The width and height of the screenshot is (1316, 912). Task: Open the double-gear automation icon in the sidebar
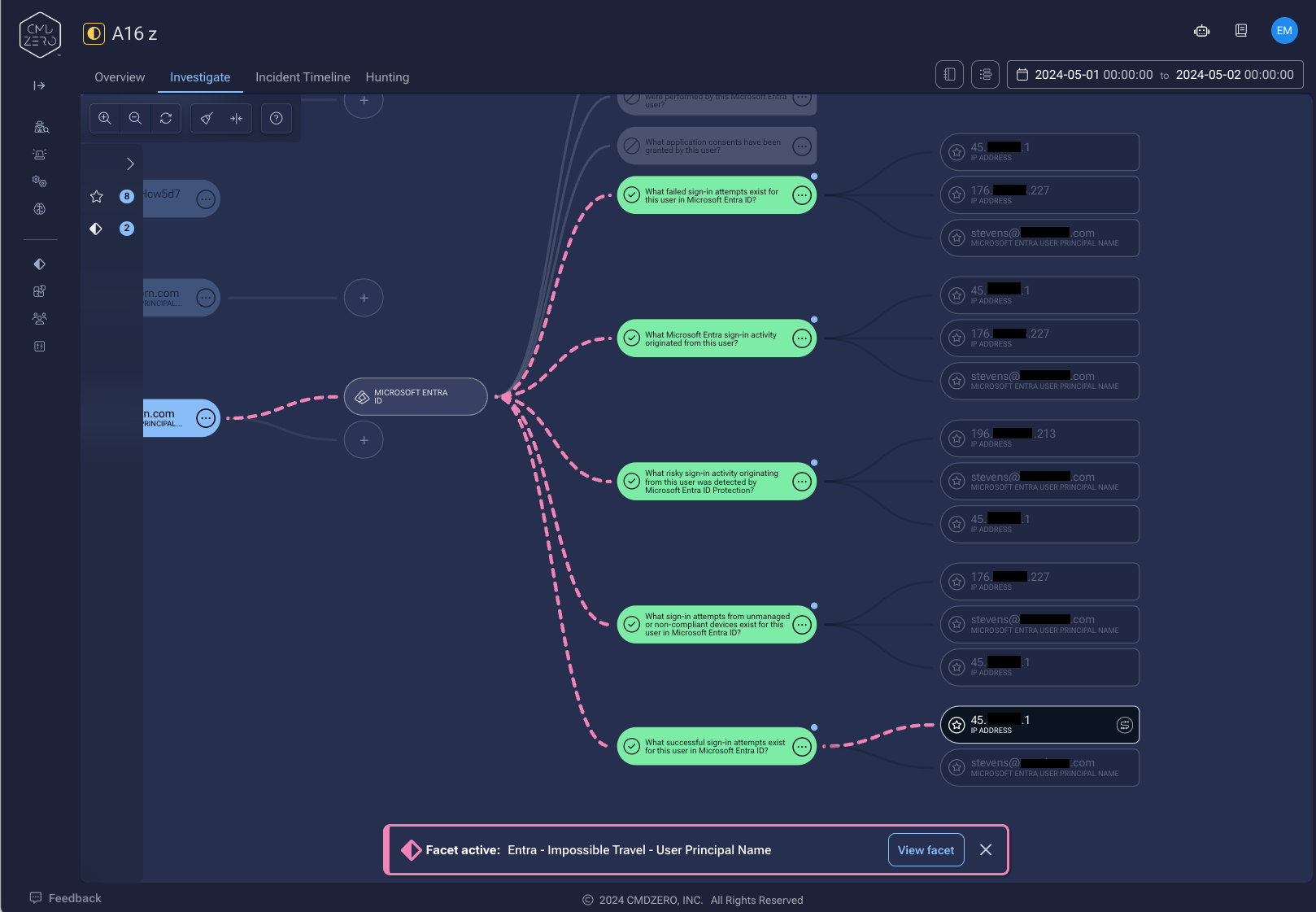click(39, 181)
